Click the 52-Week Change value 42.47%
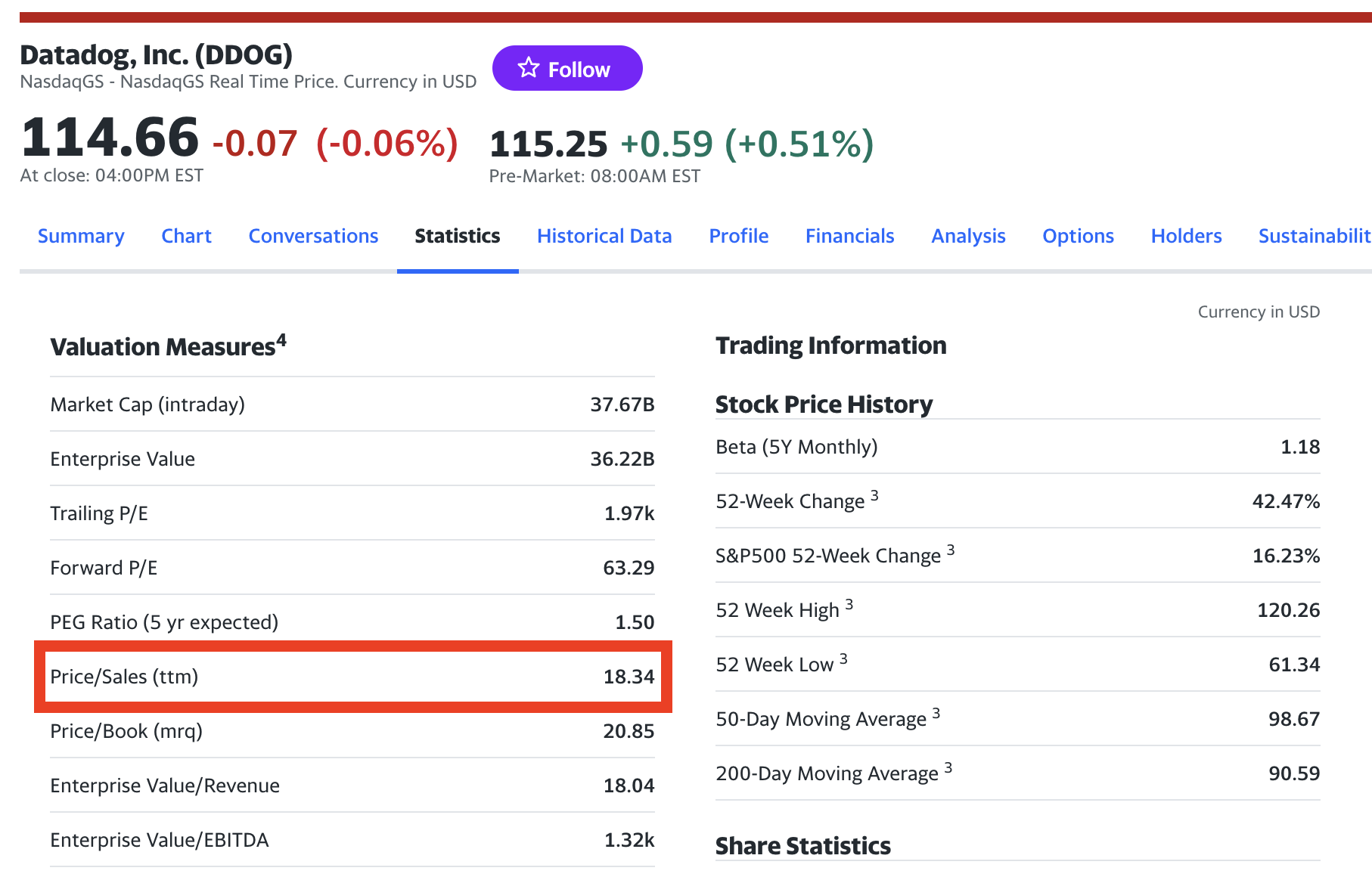This screenshot has height=877, width=1372. coord(1286,501)
